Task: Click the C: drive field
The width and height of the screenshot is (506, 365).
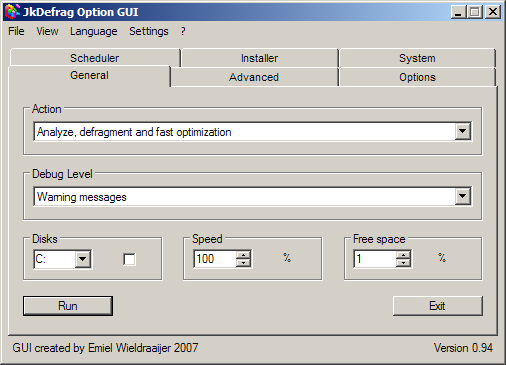Action: 55,259
